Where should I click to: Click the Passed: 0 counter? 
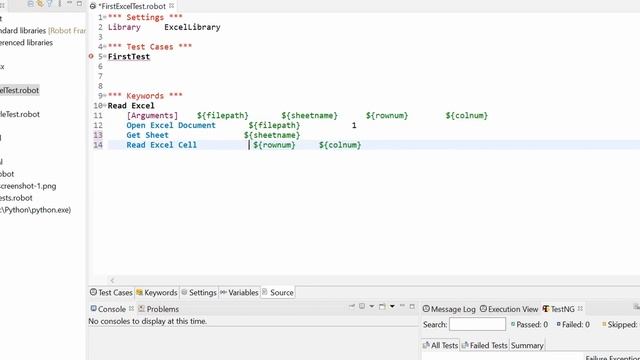[529, 324]
